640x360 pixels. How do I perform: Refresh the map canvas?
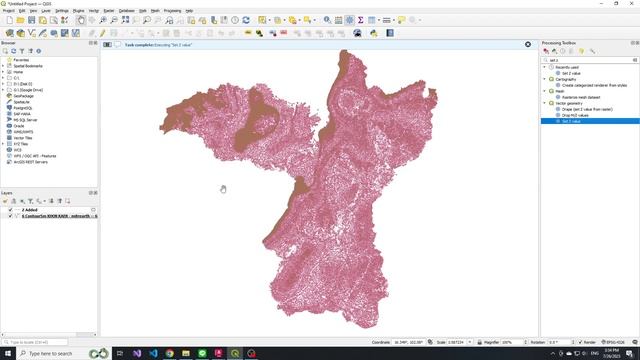pos(246,20)
